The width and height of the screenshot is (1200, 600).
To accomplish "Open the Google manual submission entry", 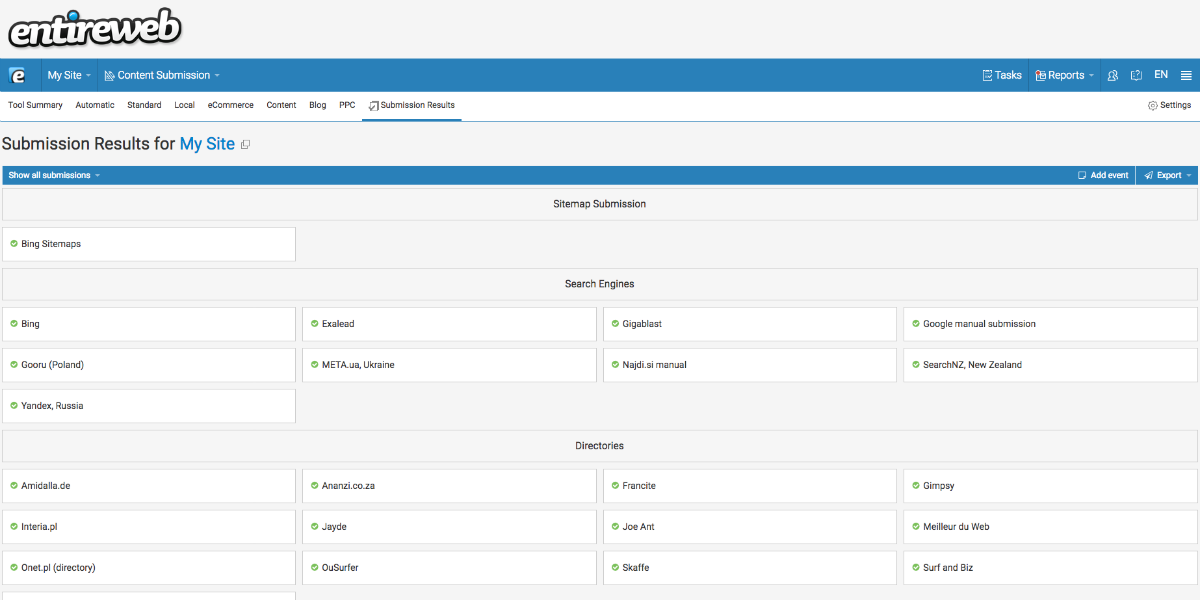I will pyautogui.click(x=1051, y=324).
